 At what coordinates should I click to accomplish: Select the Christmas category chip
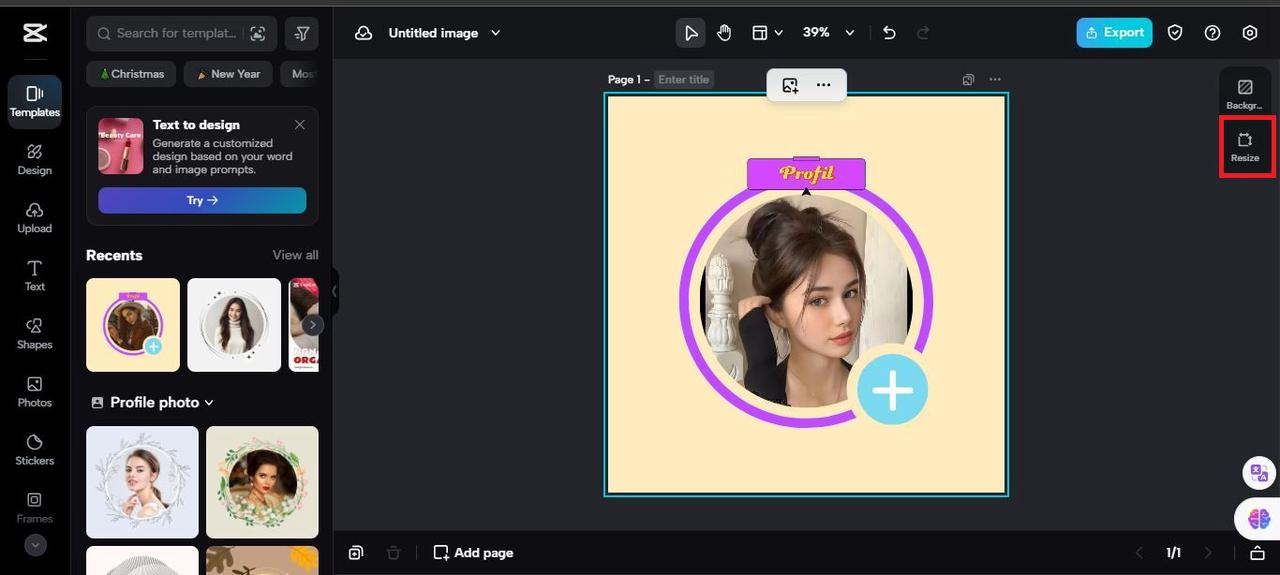point(132,74)
